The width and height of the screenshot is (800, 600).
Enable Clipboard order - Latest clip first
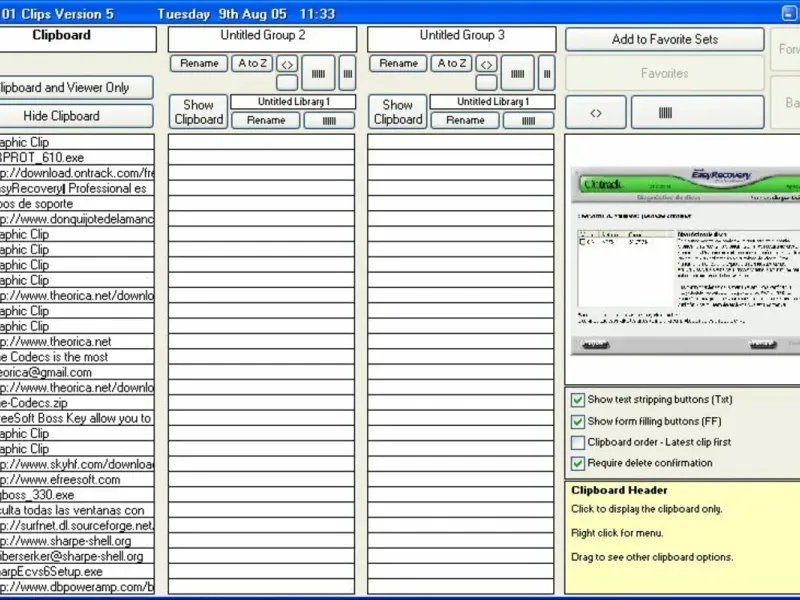(x=578, y=442)
